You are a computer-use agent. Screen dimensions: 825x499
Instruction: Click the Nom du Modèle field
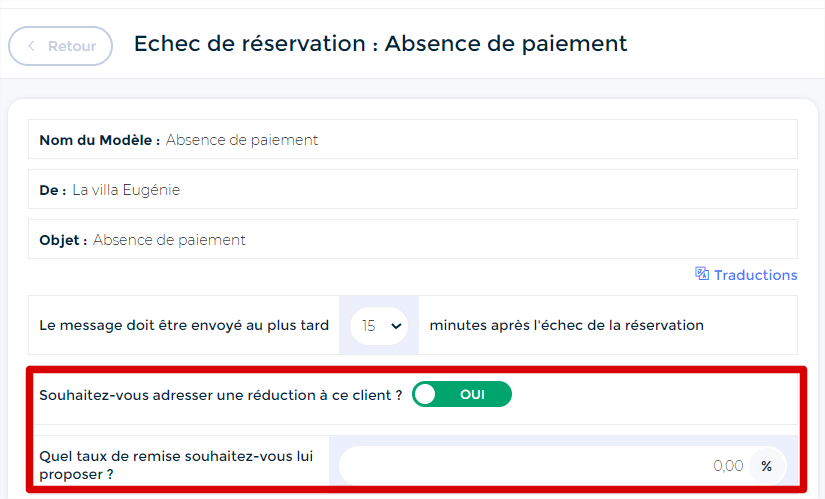412,139
